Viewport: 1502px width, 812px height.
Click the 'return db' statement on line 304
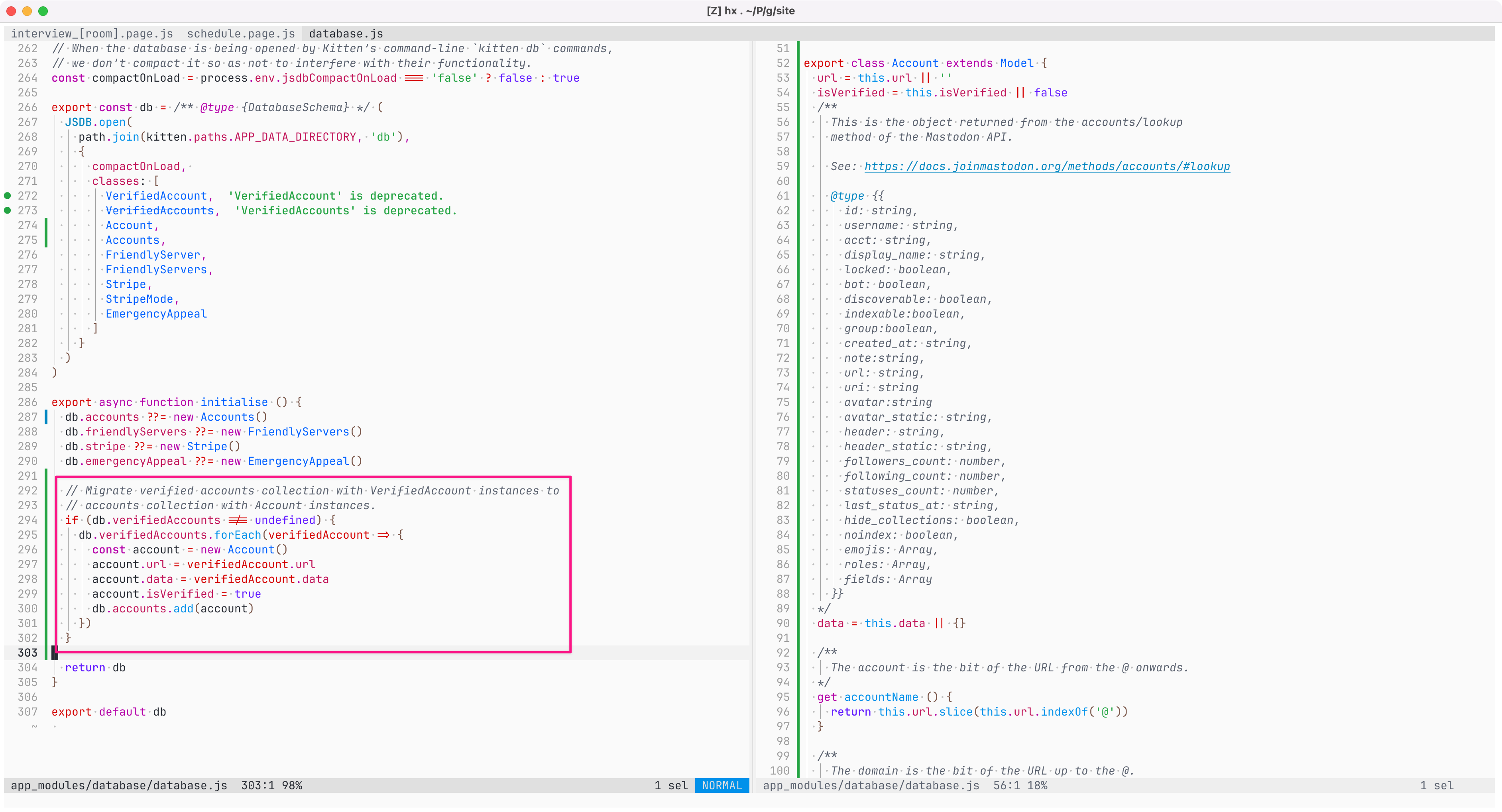point(95,668)
